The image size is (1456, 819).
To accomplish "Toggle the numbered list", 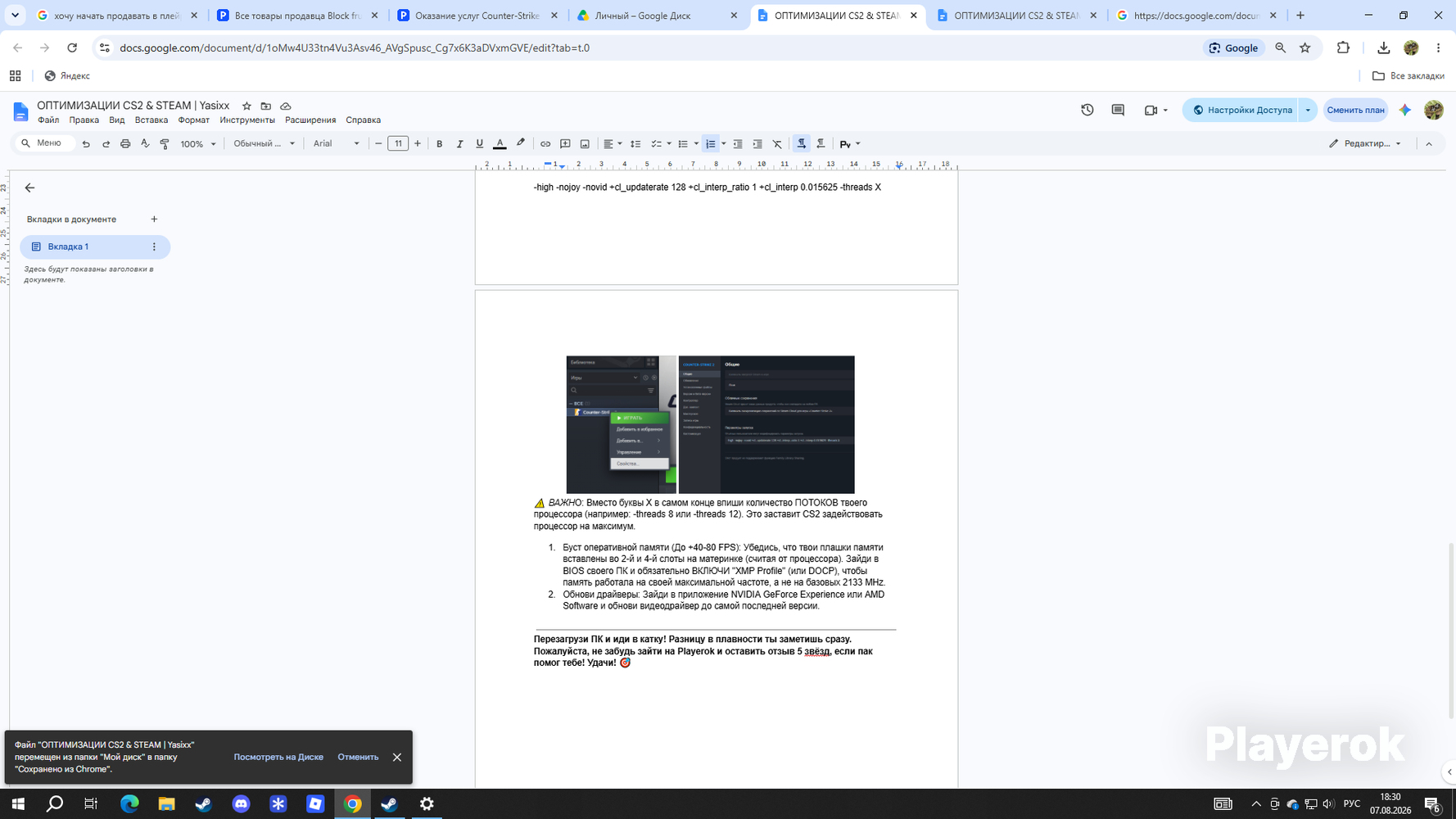I will tap(711, 144).
